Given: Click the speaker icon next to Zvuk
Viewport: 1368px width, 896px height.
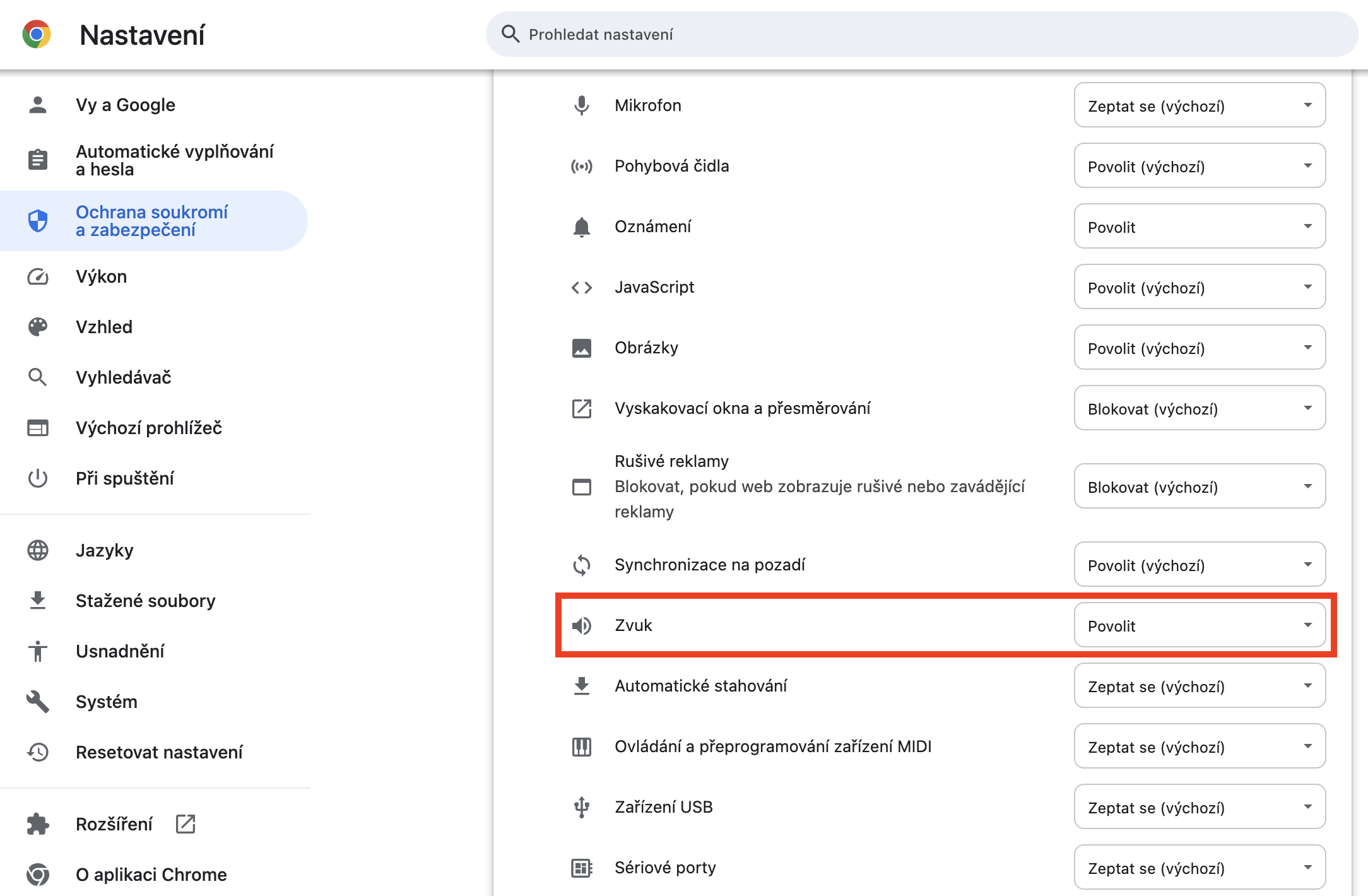Looking at the screenshot, I should [x=581, y=625].
